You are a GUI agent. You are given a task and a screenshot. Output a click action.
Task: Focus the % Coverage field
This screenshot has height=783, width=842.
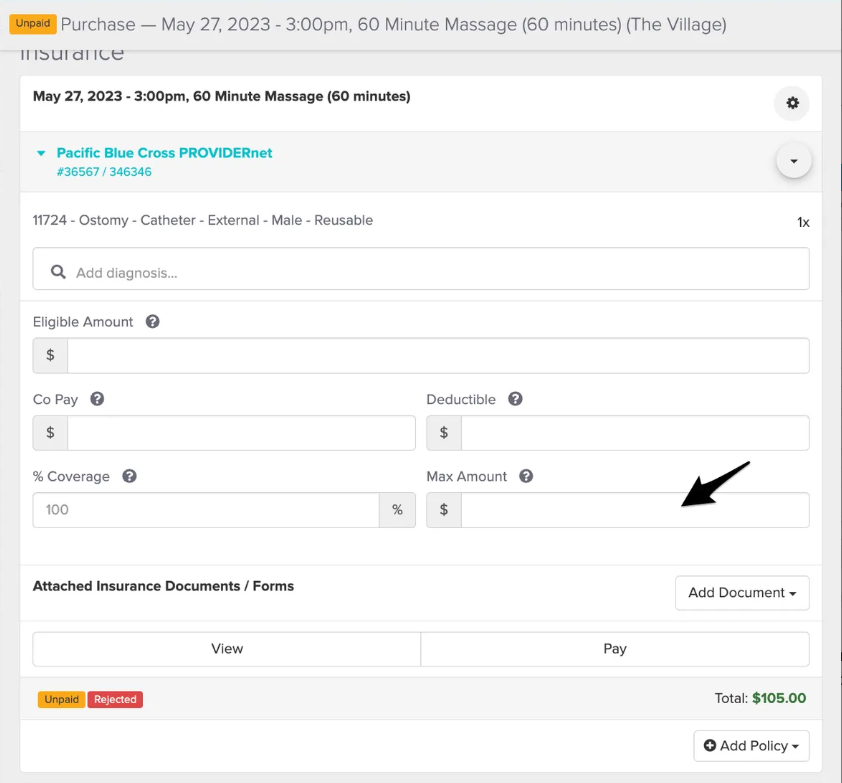[206, 510]
